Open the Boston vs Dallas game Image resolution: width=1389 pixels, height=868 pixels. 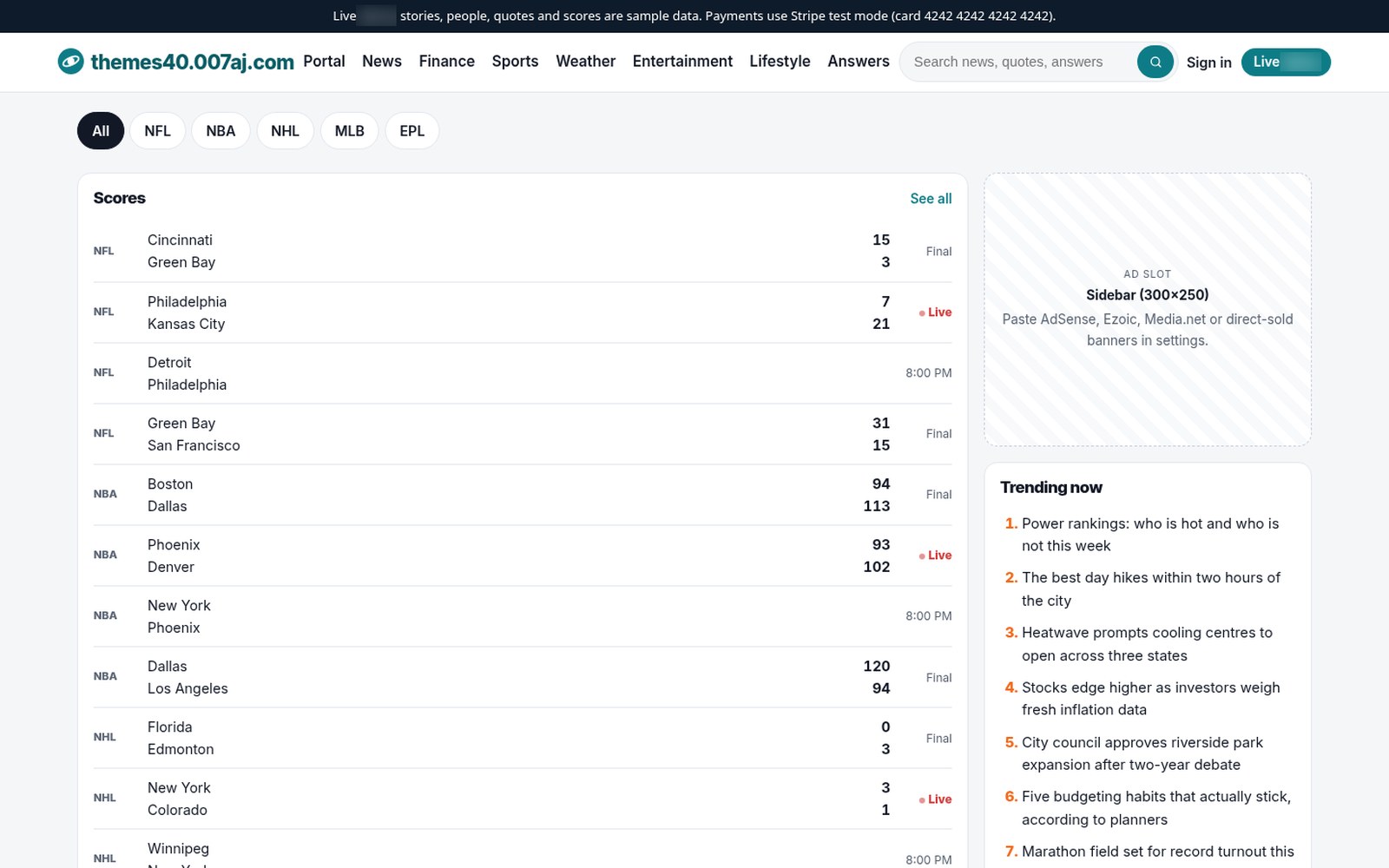(x=523, y=495)
